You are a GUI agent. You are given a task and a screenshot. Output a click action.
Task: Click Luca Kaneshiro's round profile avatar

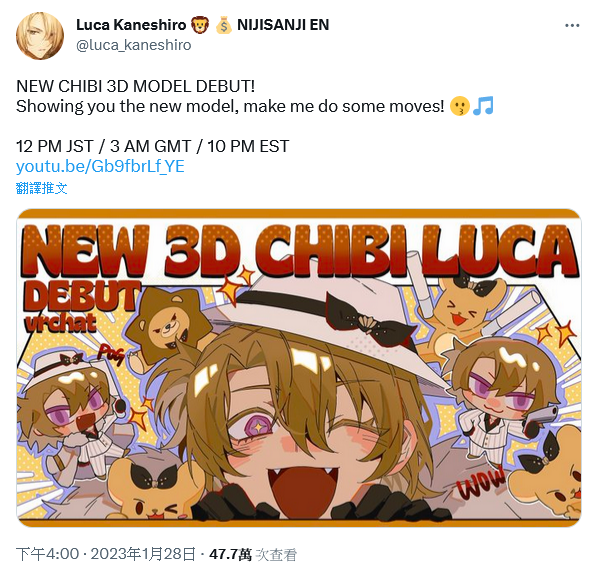(40, 36)
